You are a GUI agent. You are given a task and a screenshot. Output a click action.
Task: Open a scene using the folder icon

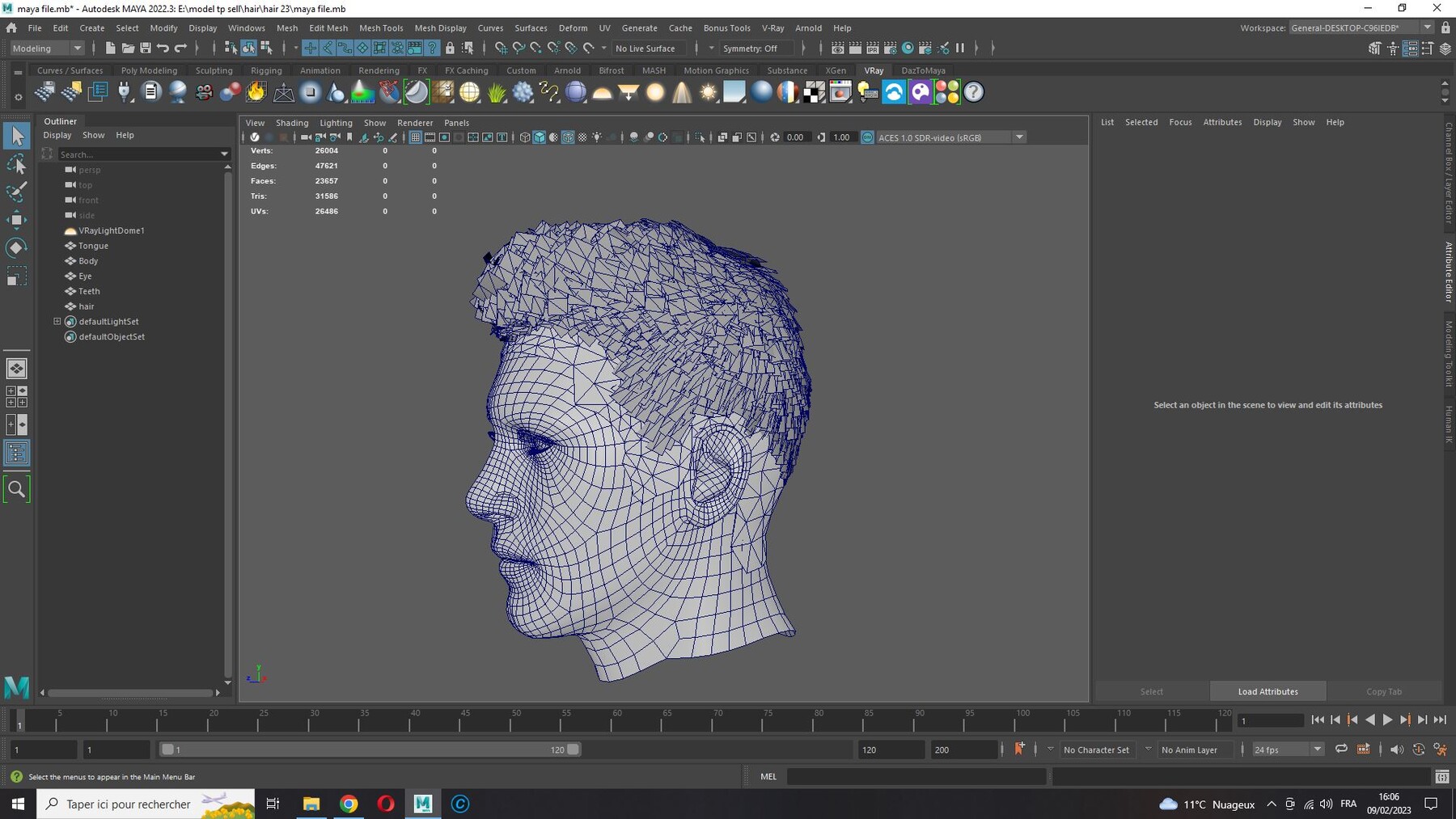click(128, 49)
